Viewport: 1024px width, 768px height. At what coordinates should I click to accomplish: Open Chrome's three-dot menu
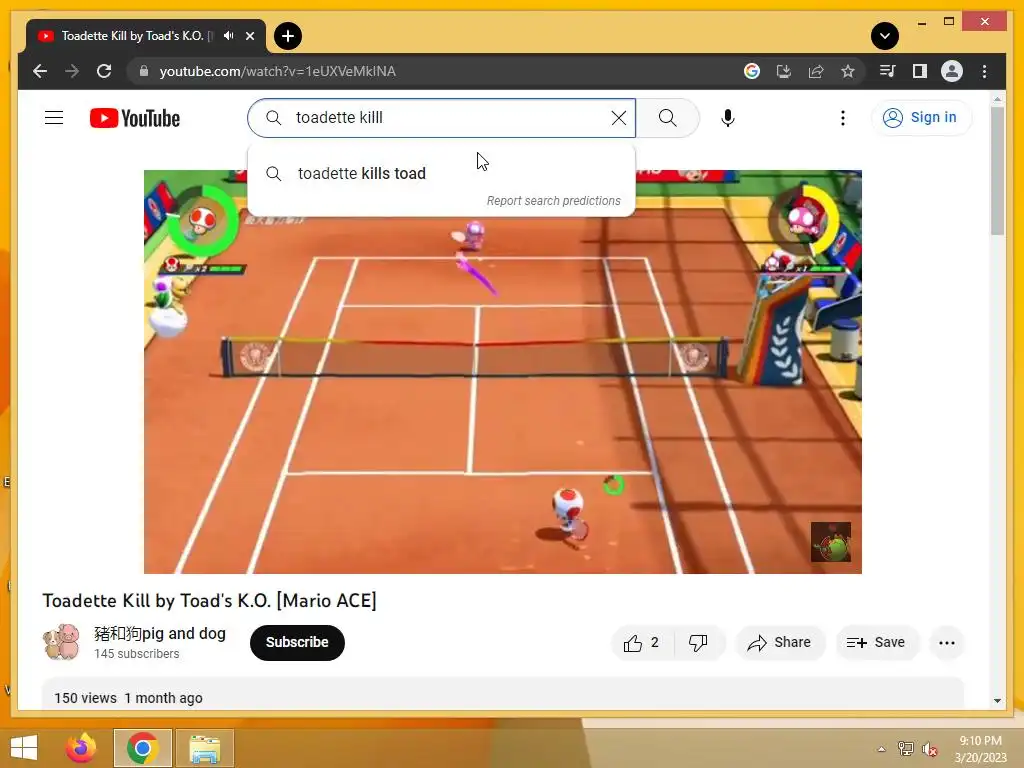(984, 71)
